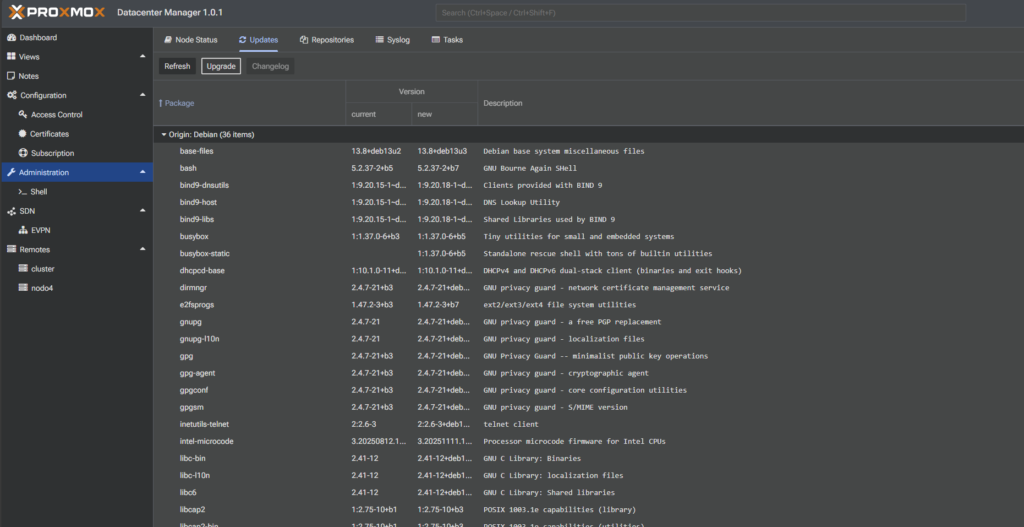
Task: Select the Updates tab
Action: (x=259, y=40)
